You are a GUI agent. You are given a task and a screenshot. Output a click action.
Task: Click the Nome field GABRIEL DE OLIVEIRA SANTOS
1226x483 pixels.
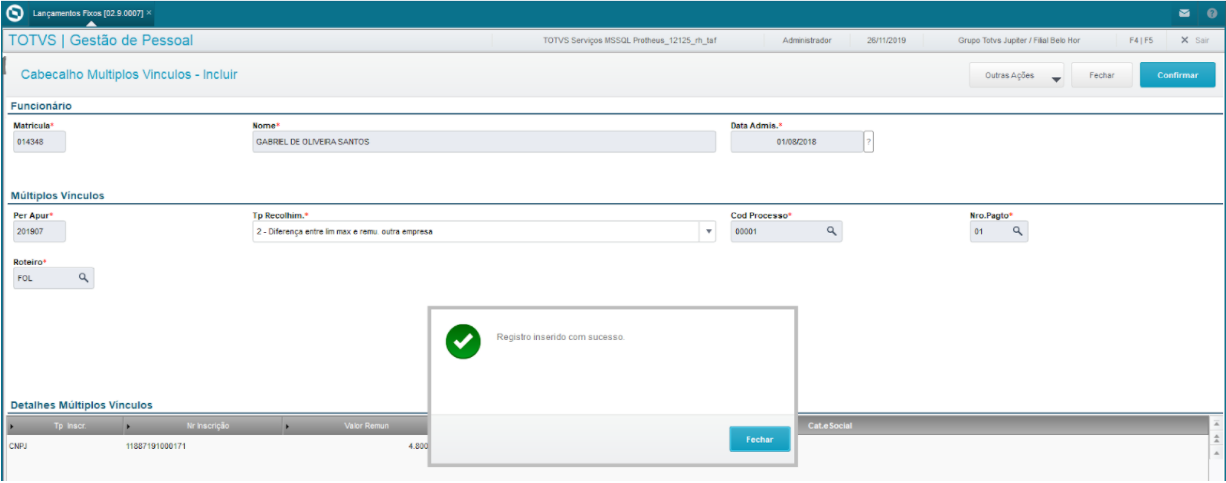pos(484,142)
